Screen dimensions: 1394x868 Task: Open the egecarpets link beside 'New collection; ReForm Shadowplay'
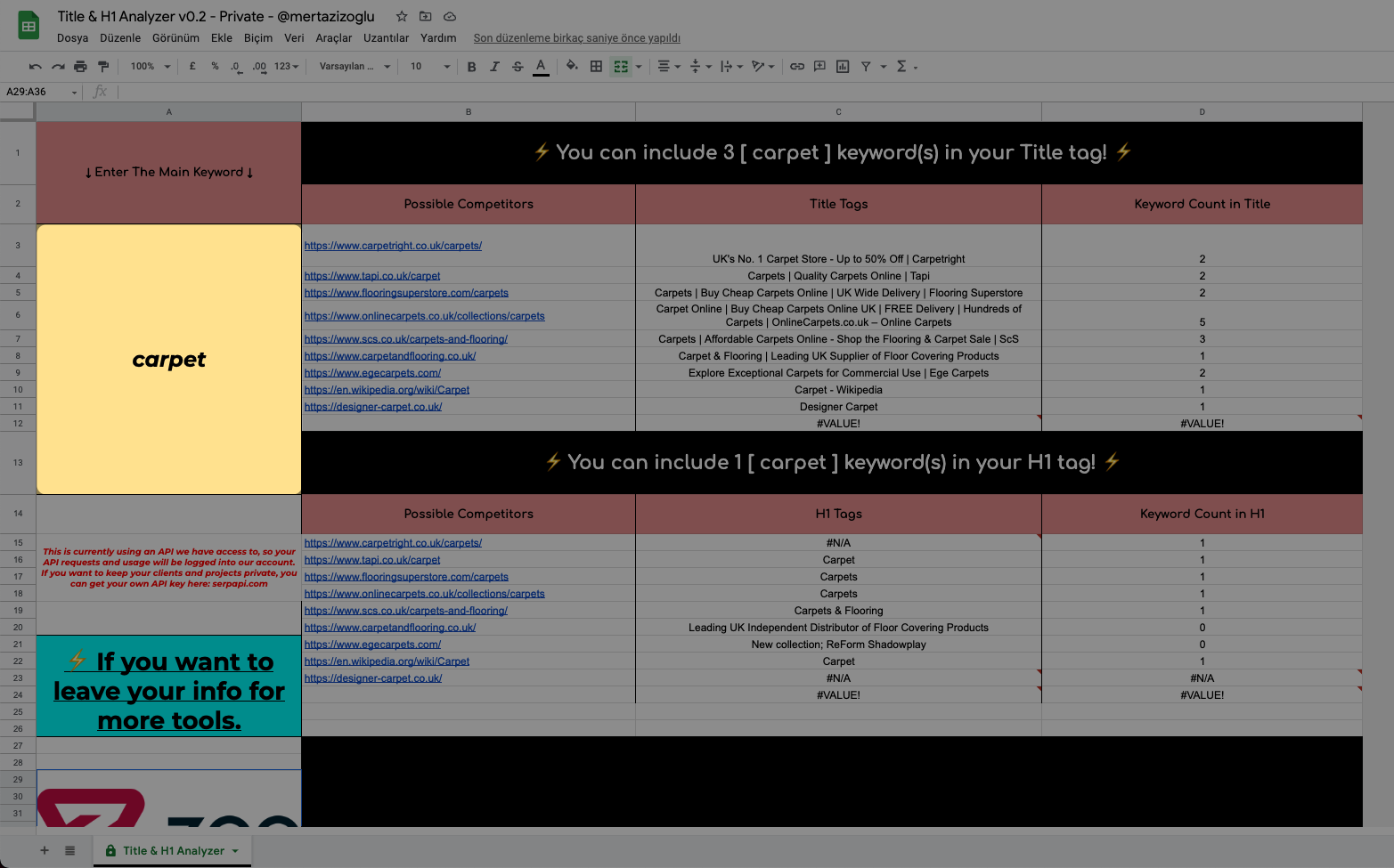coord(372,645)
